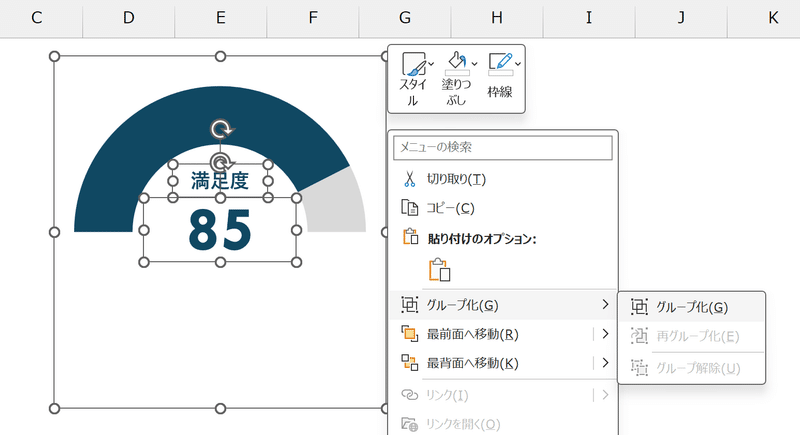Screen dimensions: 800x435
Task: Click the copy icon beside コピー
Action: 409,208
